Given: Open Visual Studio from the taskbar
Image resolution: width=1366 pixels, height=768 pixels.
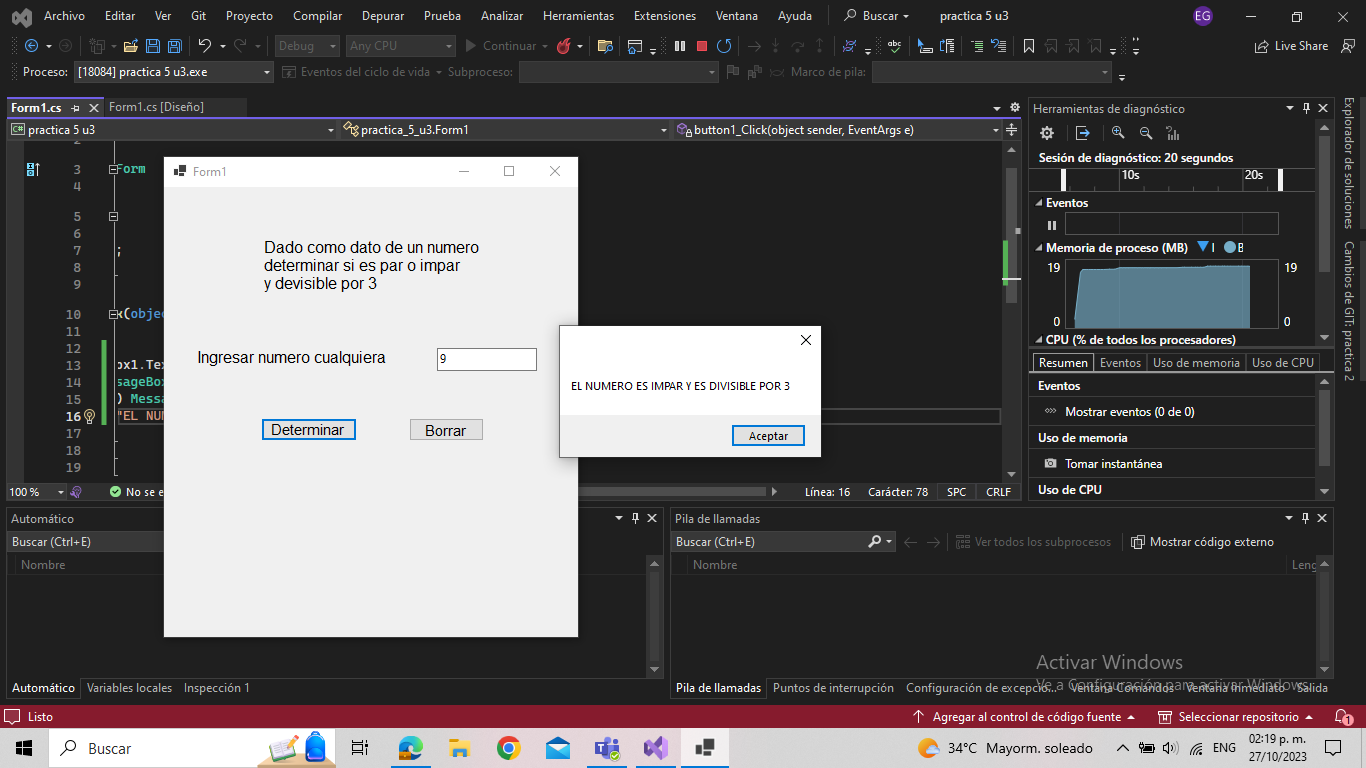Looking at the screenshot, I should pos(655,748).
